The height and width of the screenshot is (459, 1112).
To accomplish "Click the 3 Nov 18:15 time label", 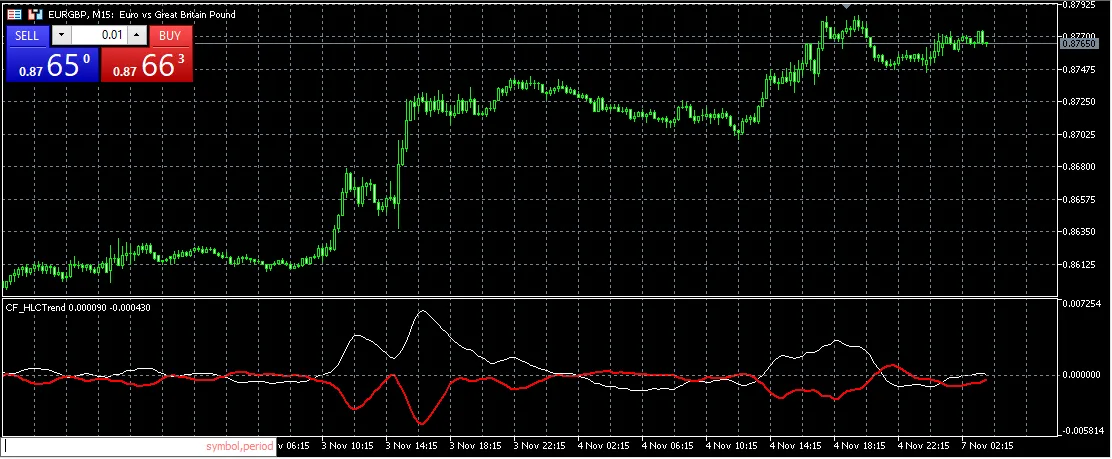I will [x=475, y=446].
